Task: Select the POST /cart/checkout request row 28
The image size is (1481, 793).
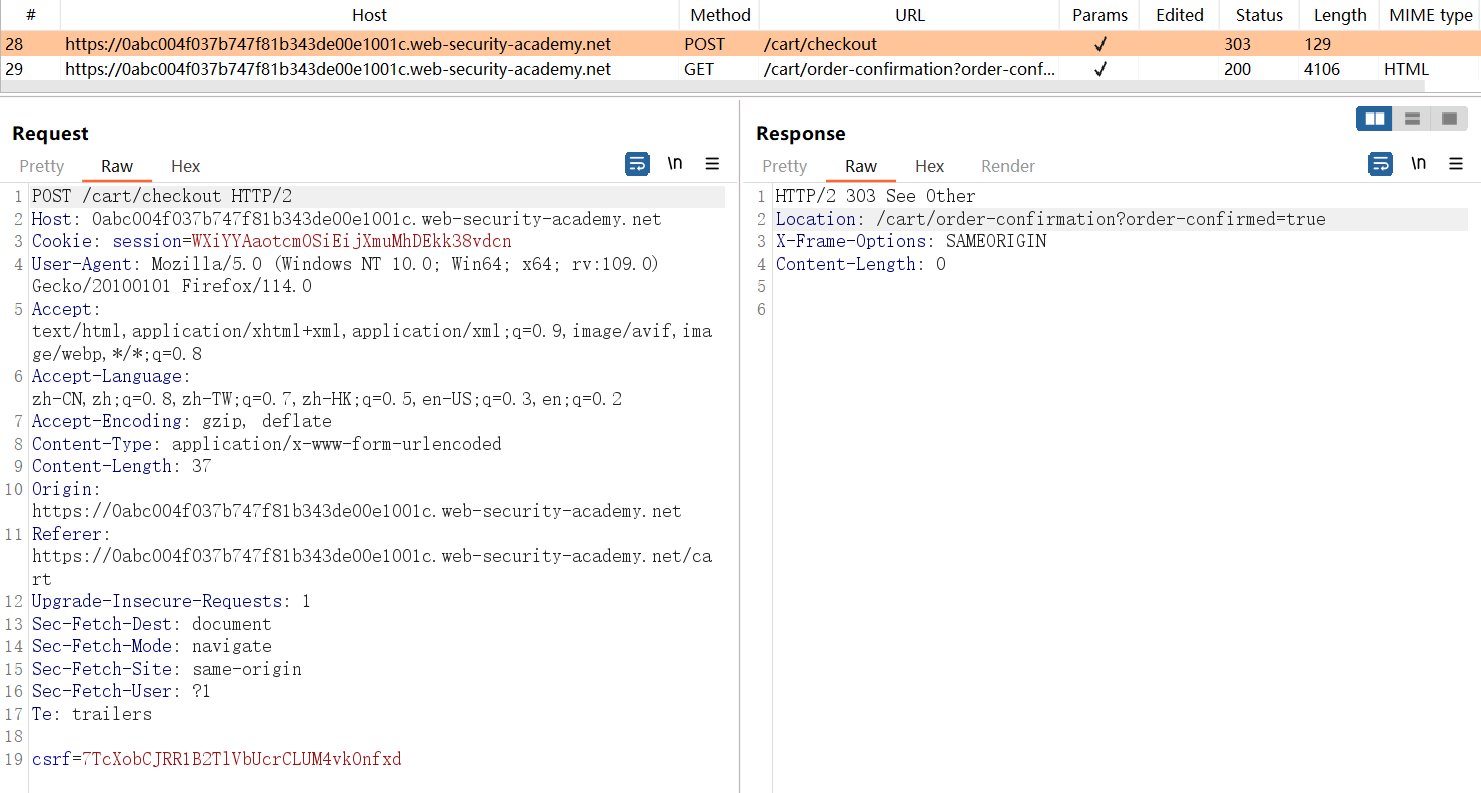Action: [x=338, y=44]
